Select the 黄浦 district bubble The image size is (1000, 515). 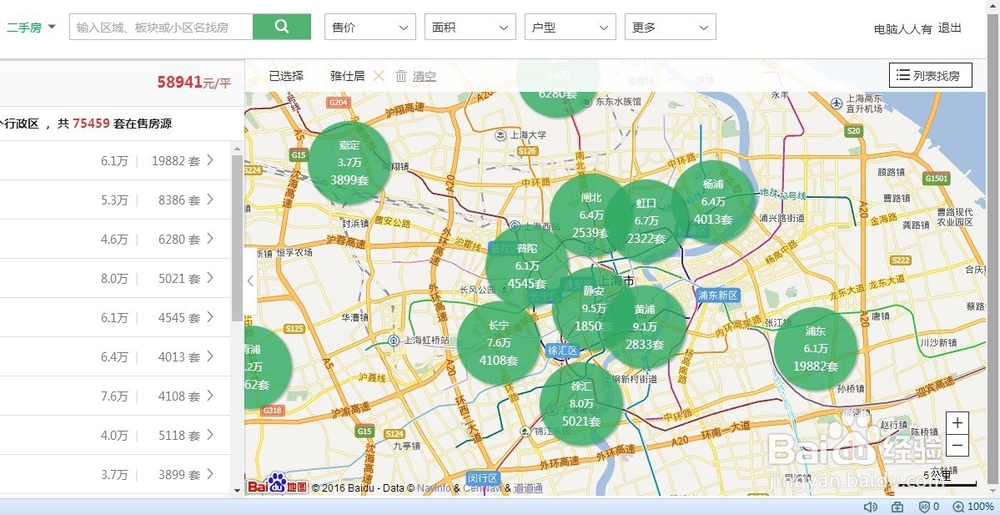point(645,327)
